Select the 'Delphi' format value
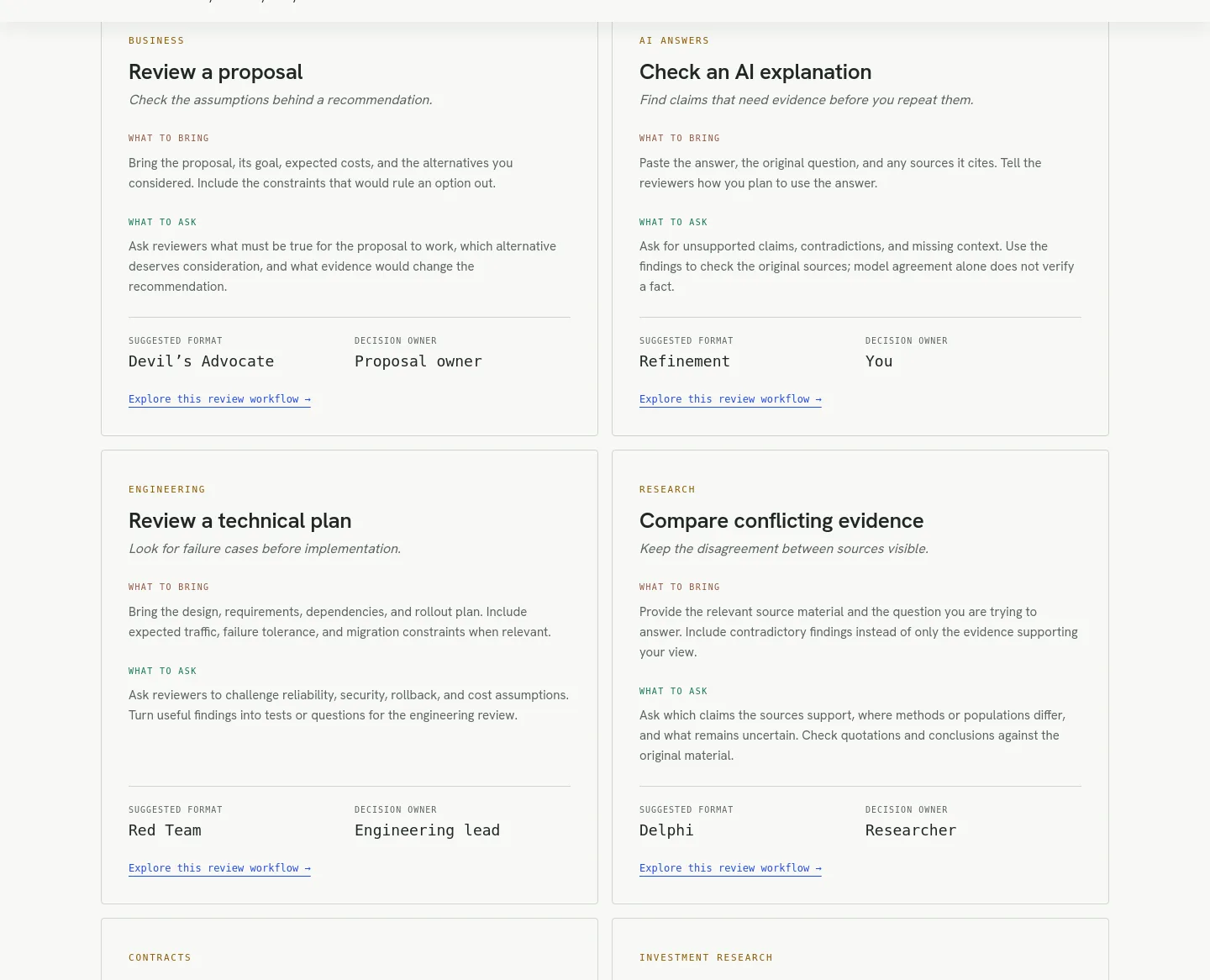 [x=666, y=830]
